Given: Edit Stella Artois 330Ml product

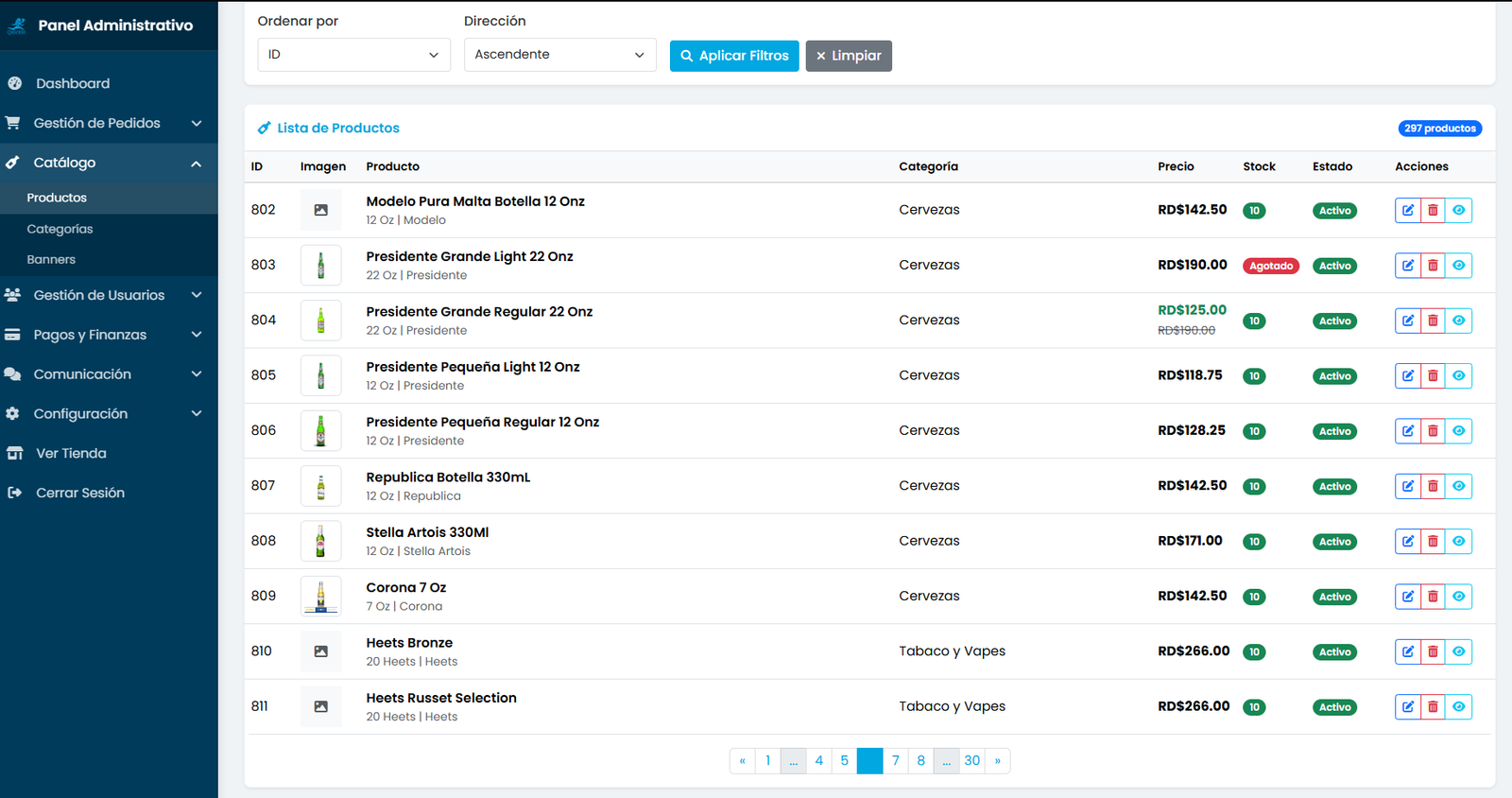Looking at the screenshot, I should [x=1408, y=542].
